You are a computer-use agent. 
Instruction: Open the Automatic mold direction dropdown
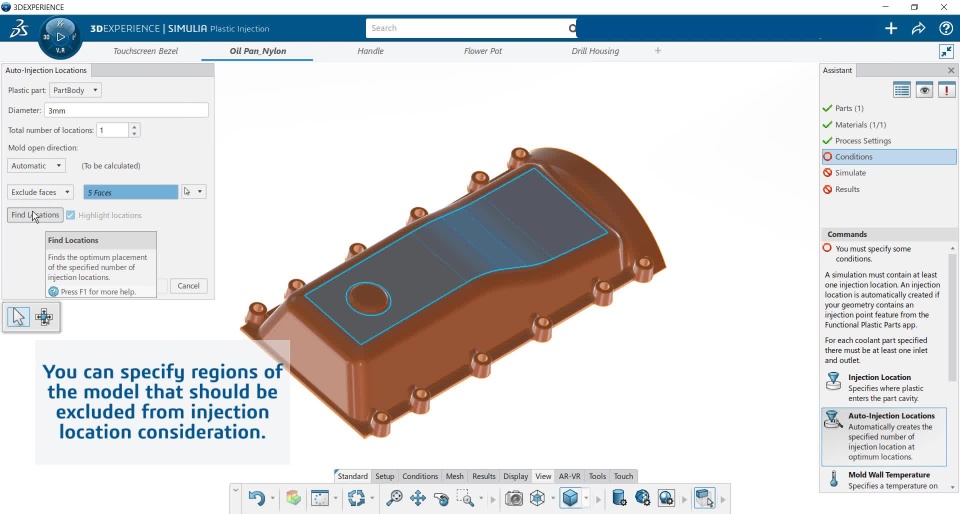click(36, 165)
